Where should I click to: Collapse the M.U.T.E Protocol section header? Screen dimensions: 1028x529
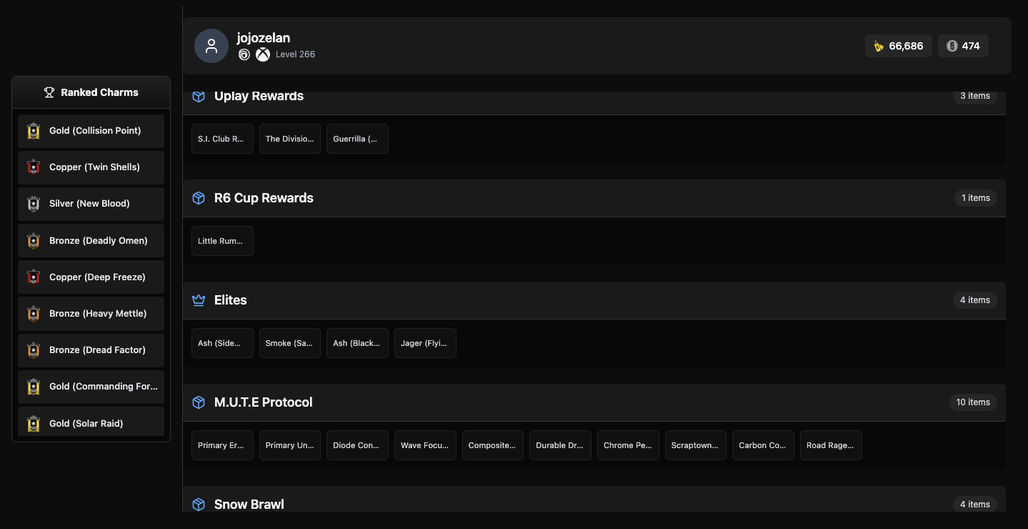pos(594,402)
